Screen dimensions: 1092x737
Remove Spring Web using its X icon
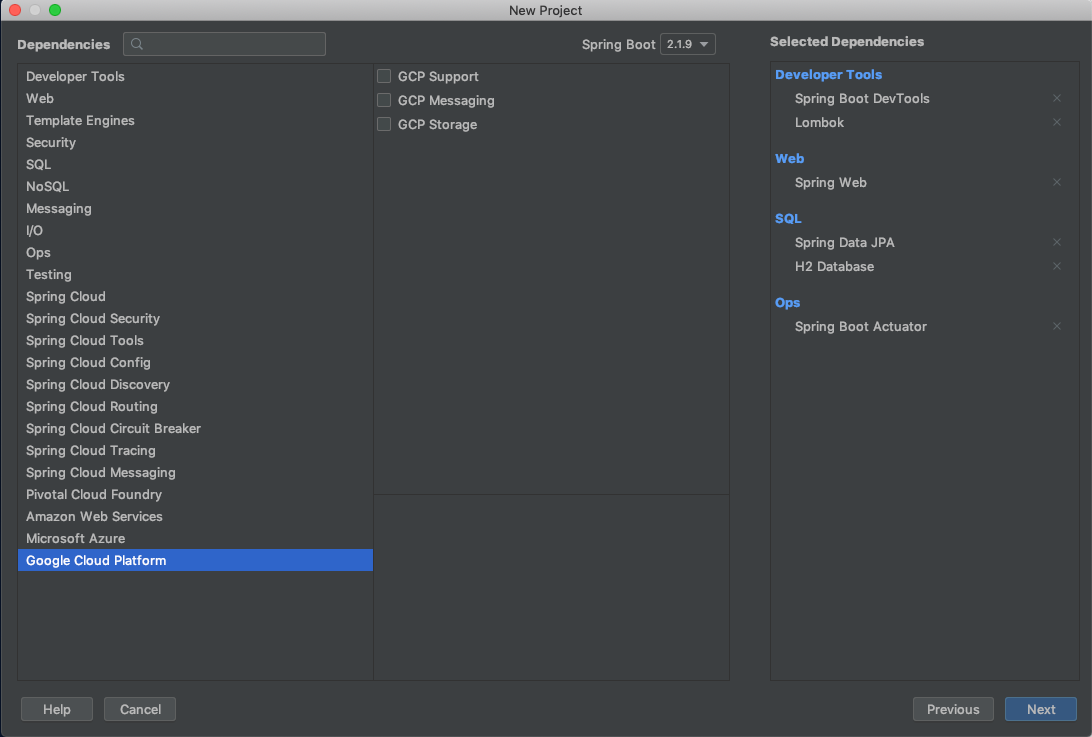click(1056, 182)
